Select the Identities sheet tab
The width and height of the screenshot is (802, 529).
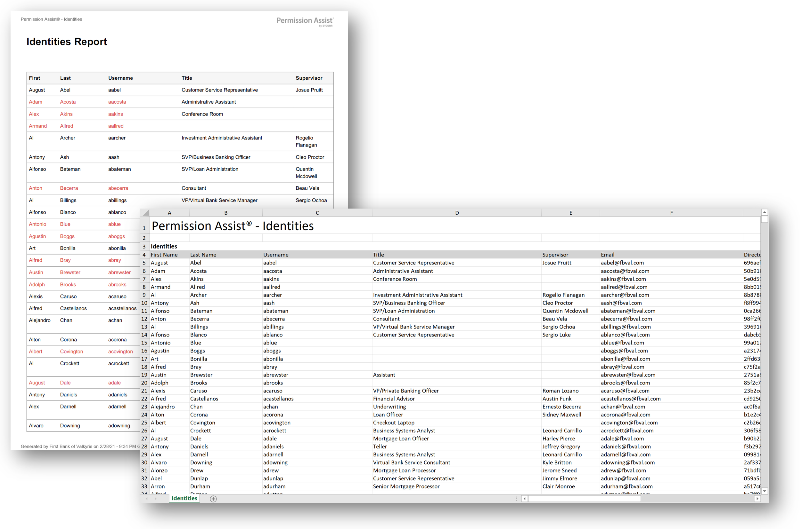(x=183, y=498)
